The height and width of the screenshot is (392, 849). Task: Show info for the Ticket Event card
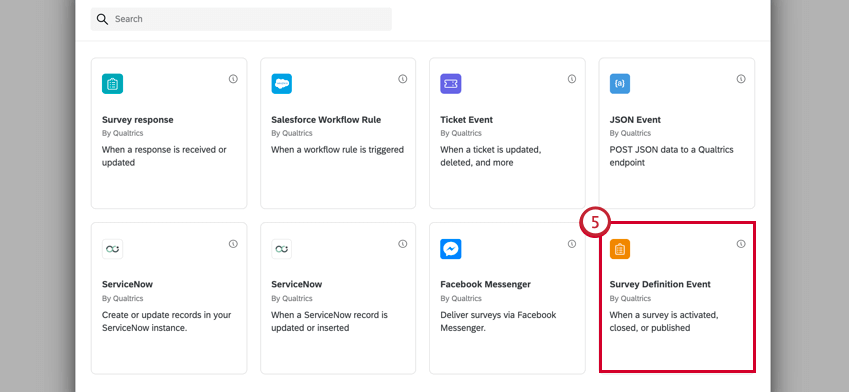572,79
